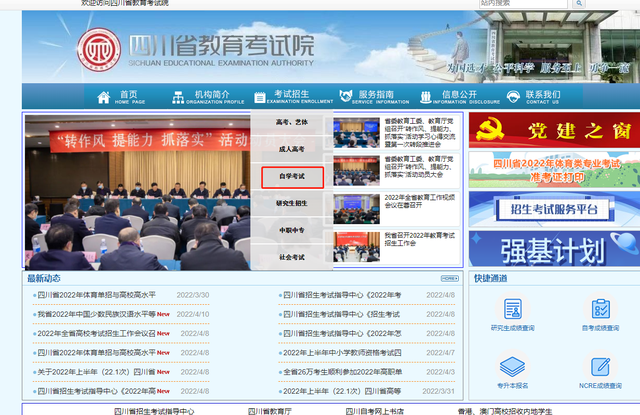Open news 四川省招生考试指导中心《2022年考
This screenshot has width=640, height=415.
[x=342, y=295]
